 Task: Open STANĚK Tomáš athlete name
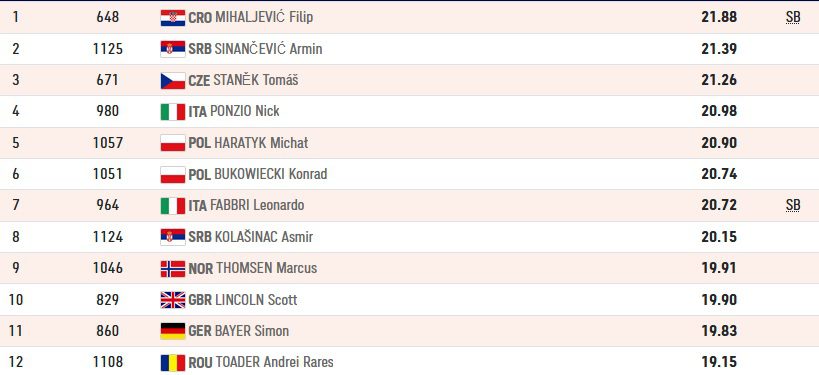pos(256,80)
